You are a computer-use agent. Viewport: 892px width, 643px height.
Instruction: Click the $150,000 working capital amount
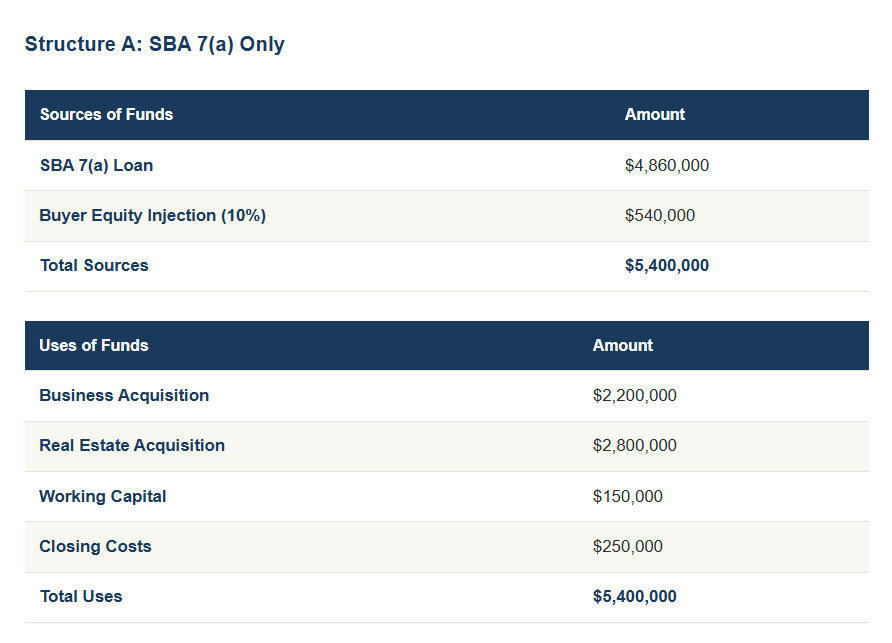click(628, 496)
